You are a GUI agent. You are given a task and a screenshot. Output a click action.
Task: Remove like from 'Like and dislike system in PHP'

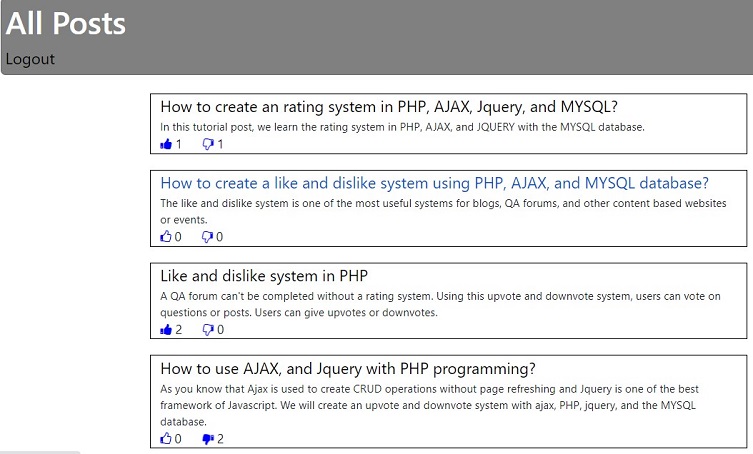(166, 330)
